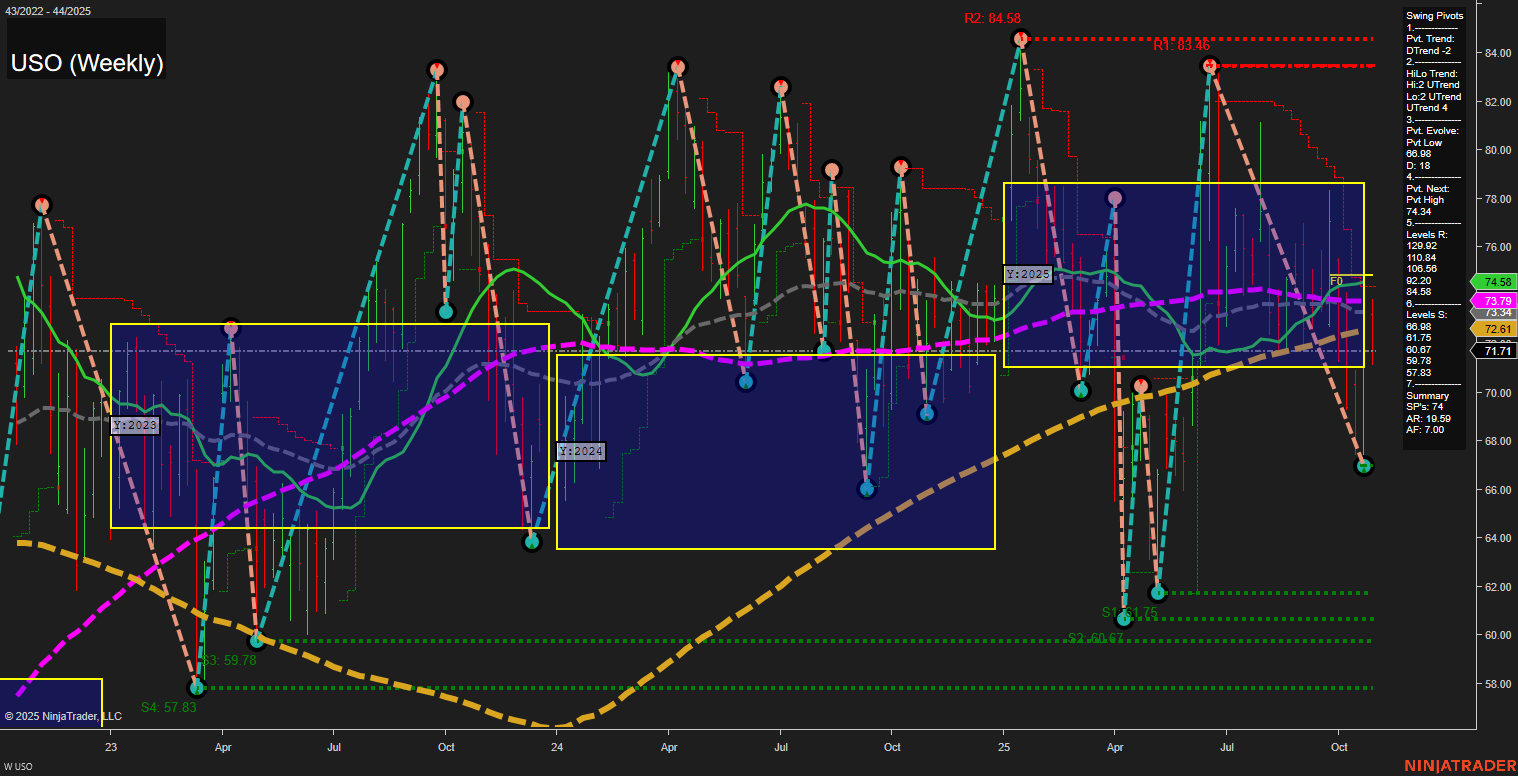The image size is (1518, 776).
Task: Click the 74.34 next pivot value
Action: [1419, 212]
